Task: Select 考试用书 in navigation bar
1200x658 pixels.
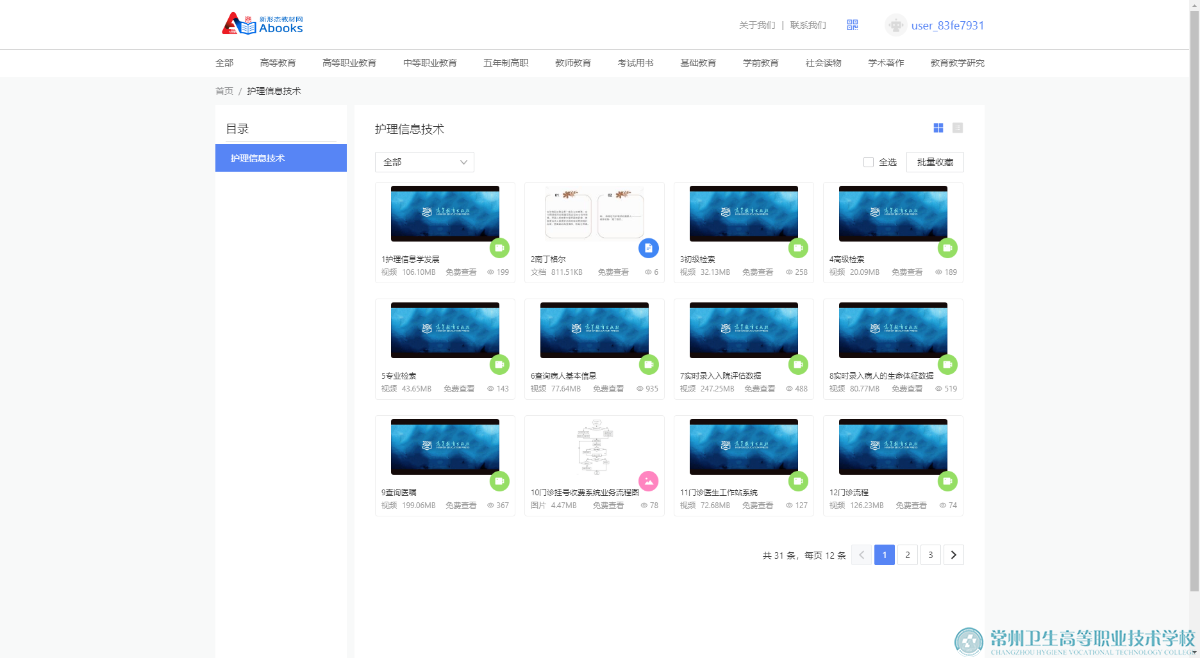Action: point(635,63)
